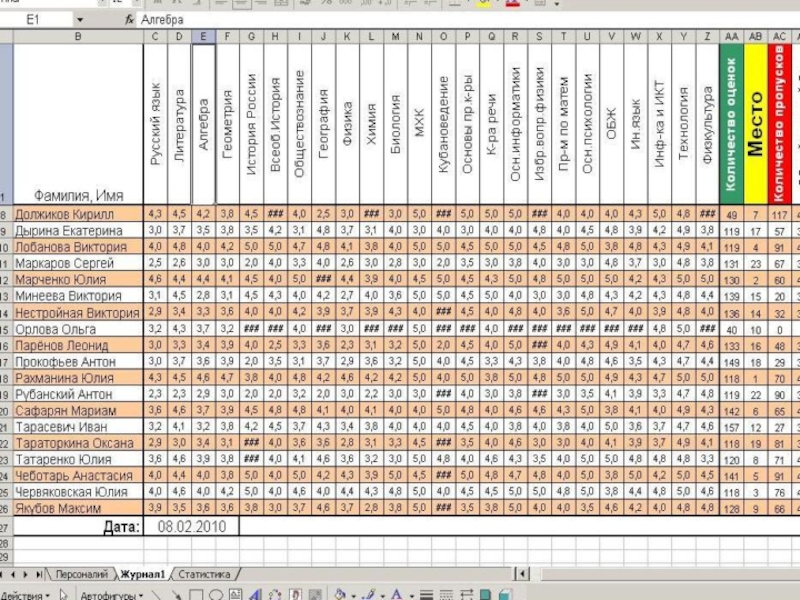
Task: Select the date cell 08.02.2010
Action: [191, 527]
